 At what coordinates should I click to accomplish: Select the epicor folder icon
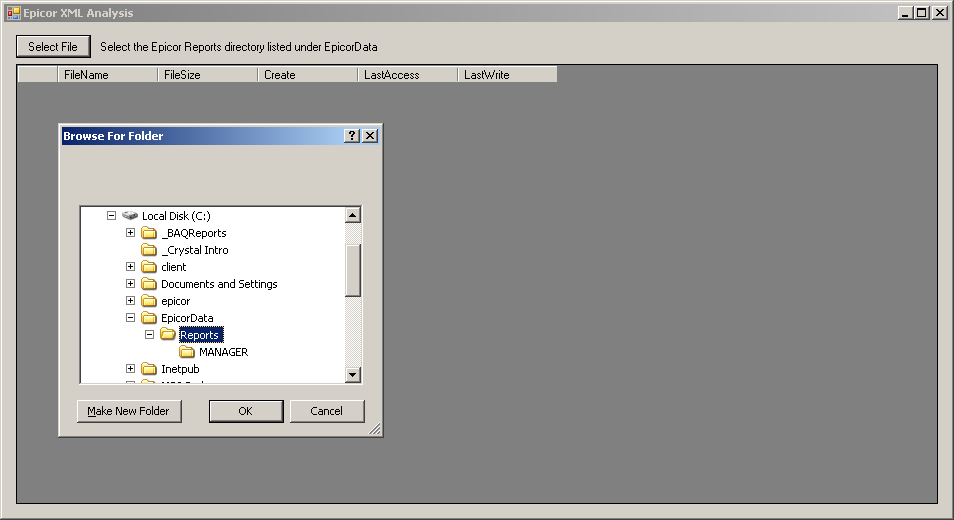148,301
